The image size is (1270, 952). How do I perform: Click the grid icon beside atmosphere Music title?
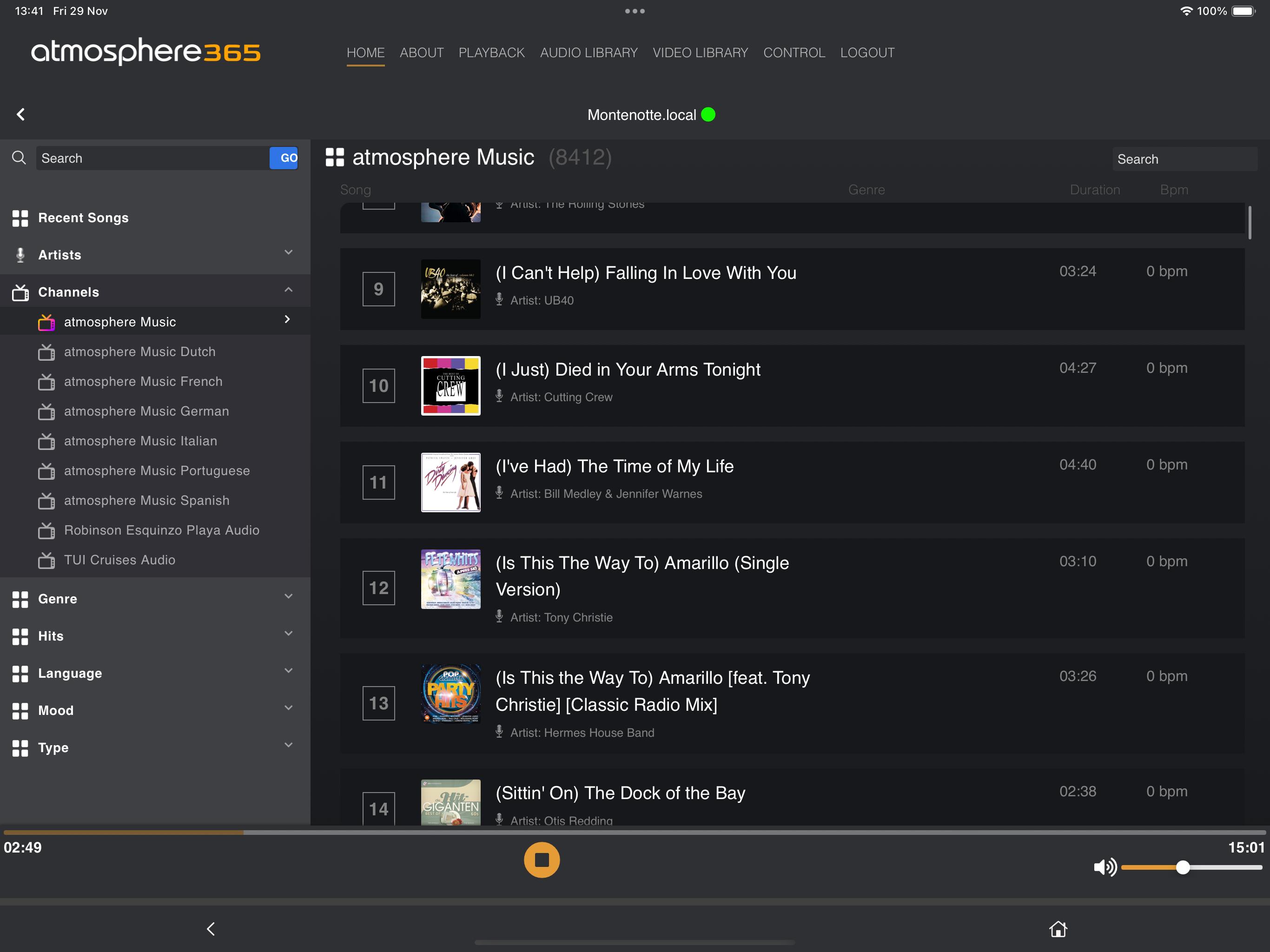tap(335, 157)
